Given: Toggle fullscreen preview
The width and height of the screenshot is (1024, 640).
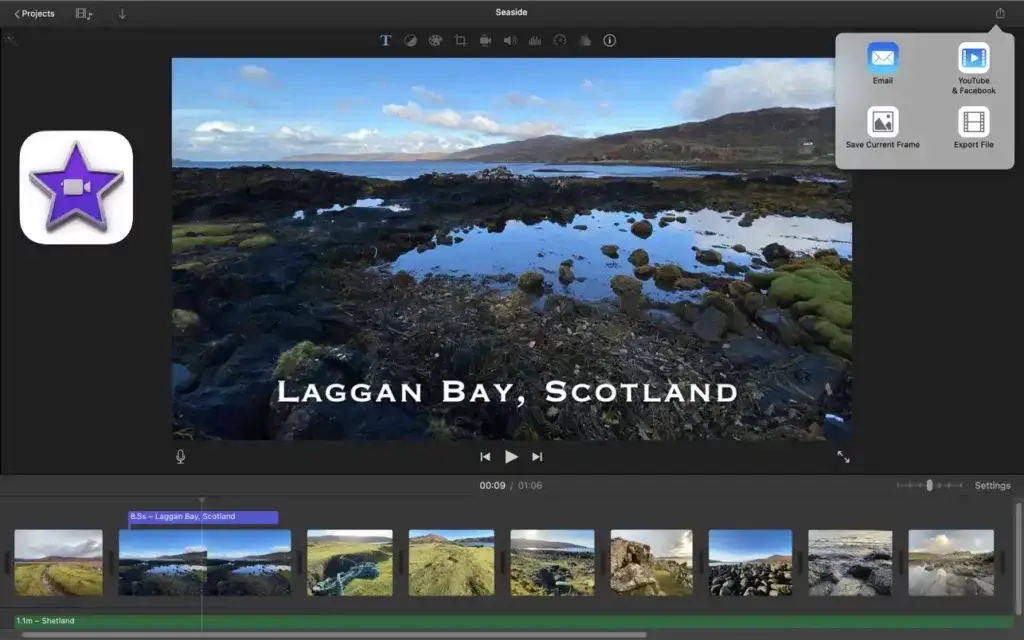Looking at the screenshot, I should pyautogui.click(x=843, y=457).
